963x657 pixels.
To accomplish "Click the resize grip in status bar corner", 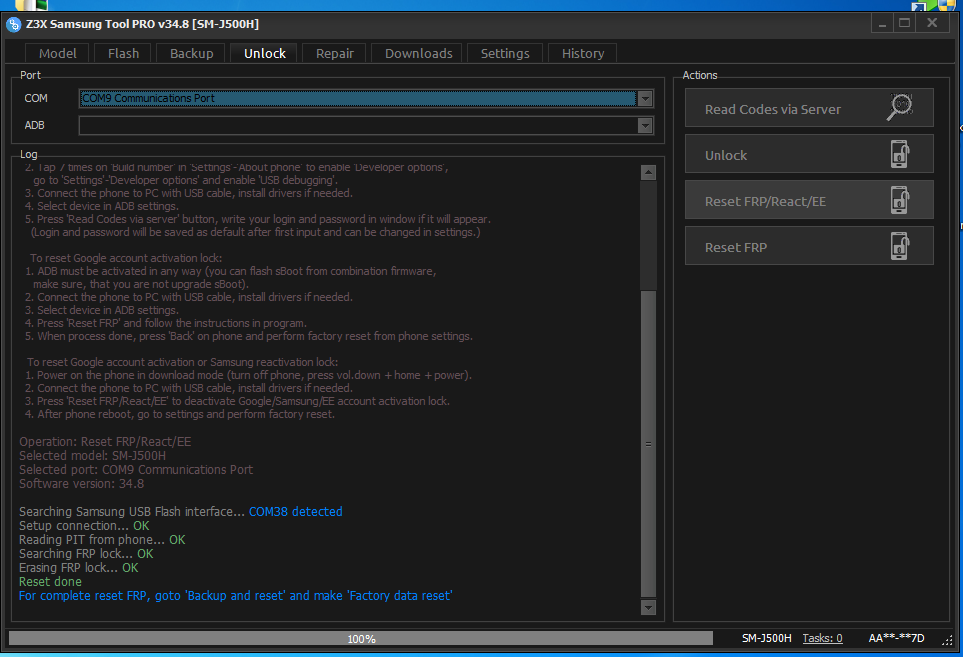I will coord(946,640).
